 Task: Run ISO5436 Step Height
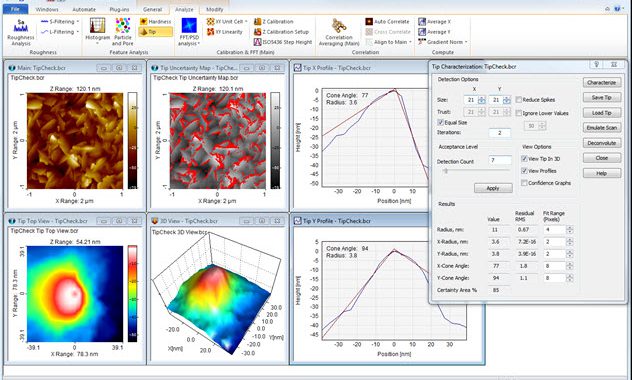pos(283,42)
